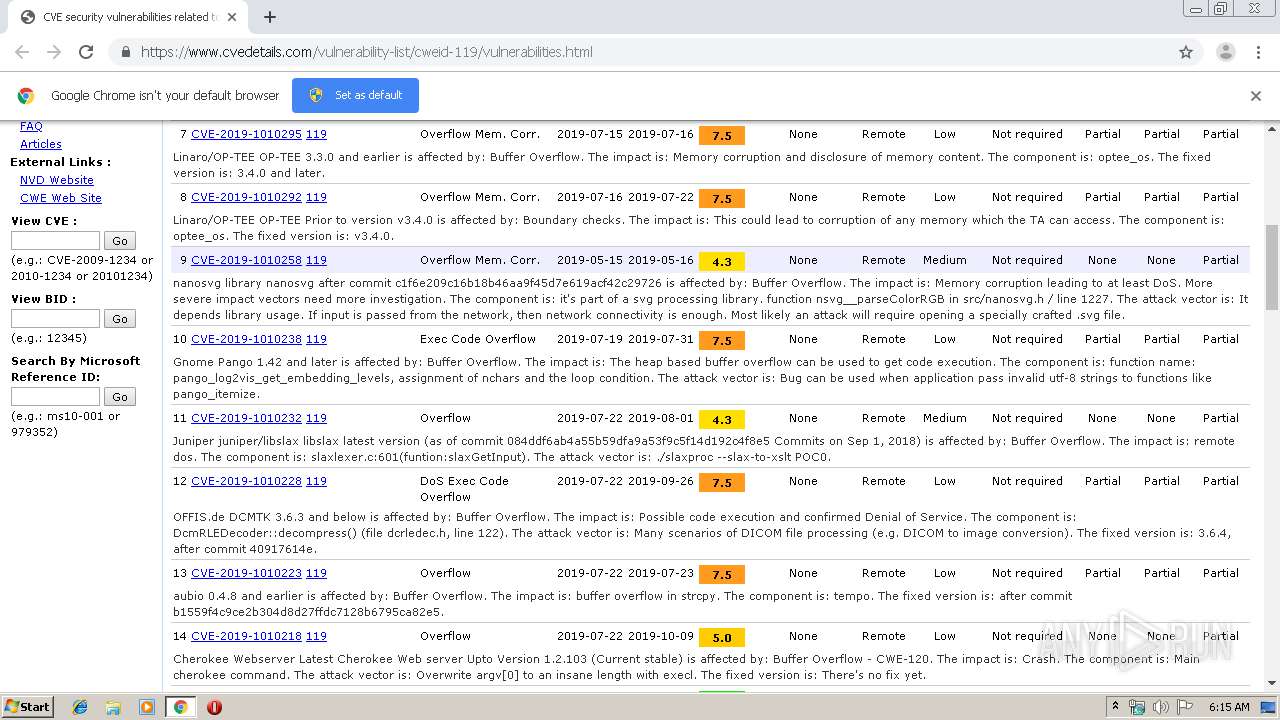Open CVE-2019-1010238 link
The width and height of the screenshot is (1280, 720).
pyautogui.click(x=246, y=339)
